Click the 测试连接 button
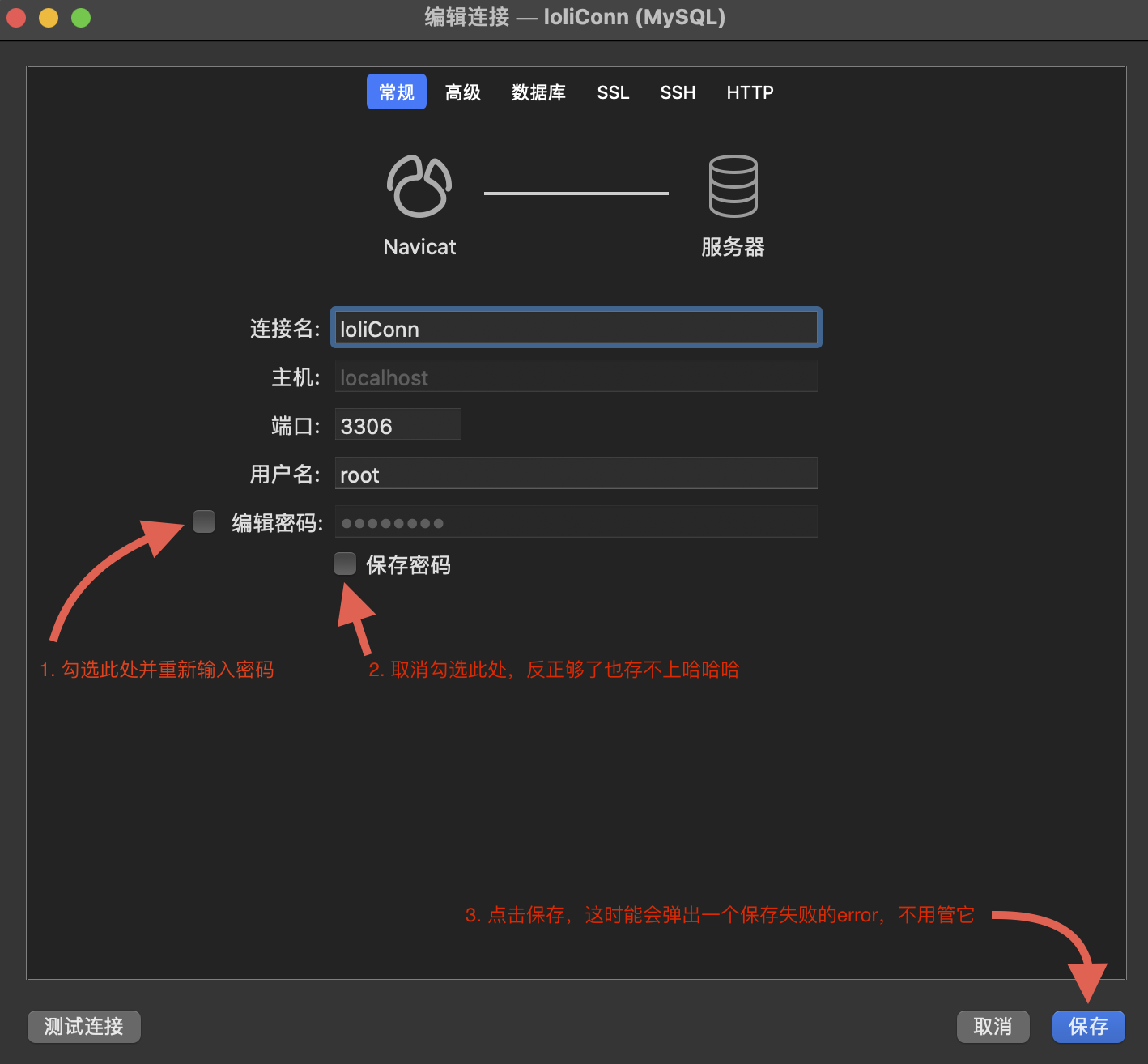 [84, 1027]
